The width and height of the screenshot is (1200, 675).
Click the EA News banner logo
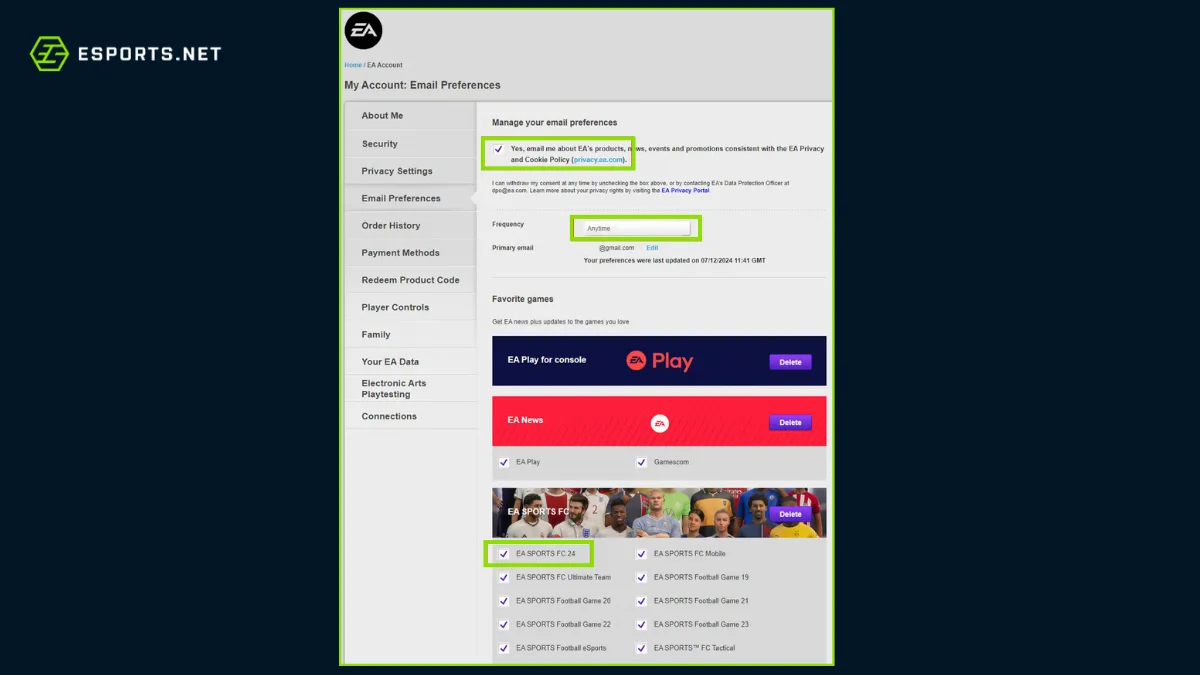coord(659,424)
